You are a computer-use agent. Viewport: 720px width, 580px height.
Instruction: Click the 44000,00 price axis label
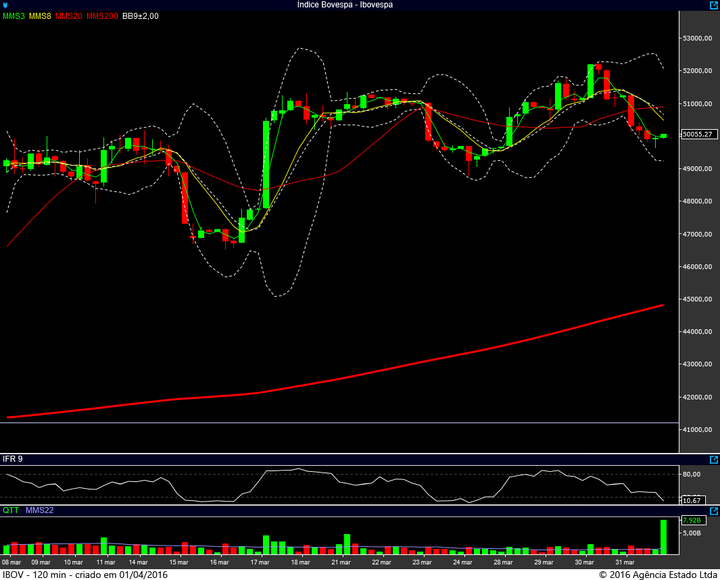698,332
